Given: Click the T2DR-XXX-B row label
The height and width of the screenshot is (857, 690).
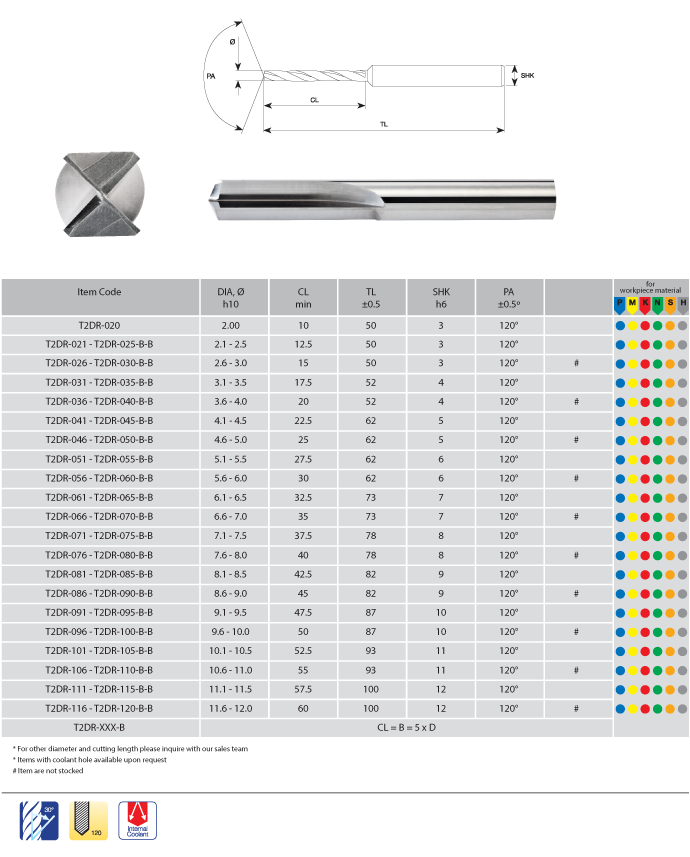Looking at the screenshot, I should pos(99,728).
